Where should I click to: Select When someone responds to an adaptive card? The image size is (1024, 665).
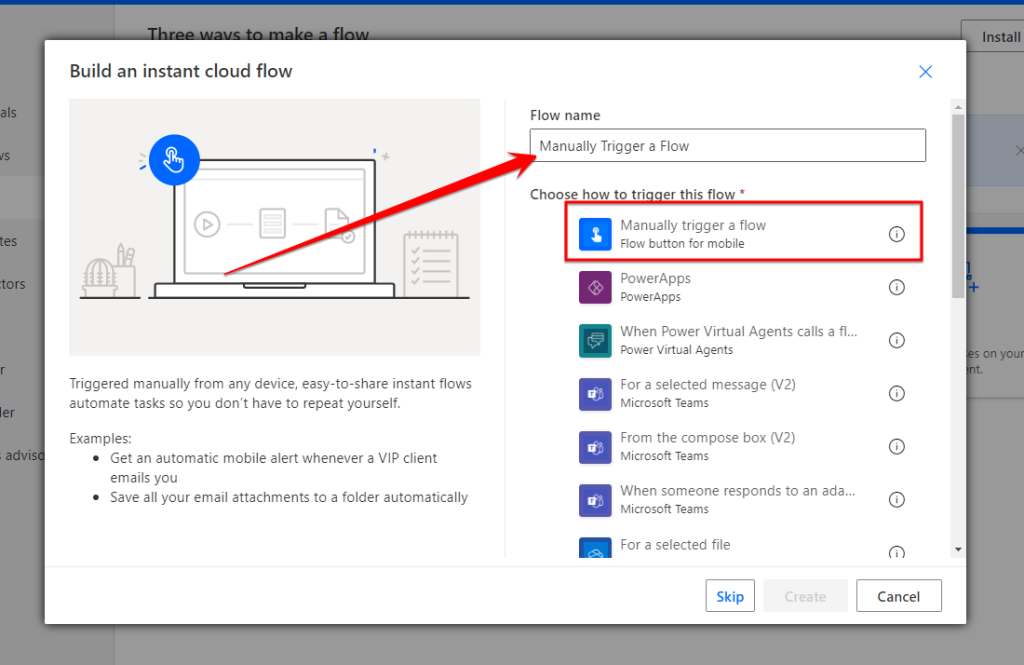click(x=743, y=500)
